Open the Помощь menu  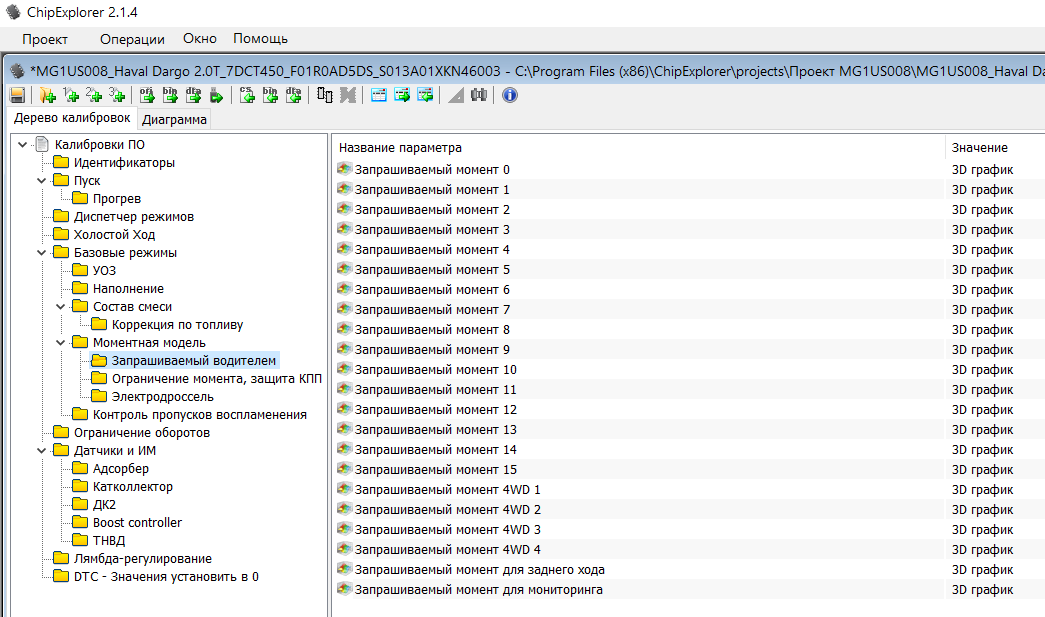click(260, 39)
